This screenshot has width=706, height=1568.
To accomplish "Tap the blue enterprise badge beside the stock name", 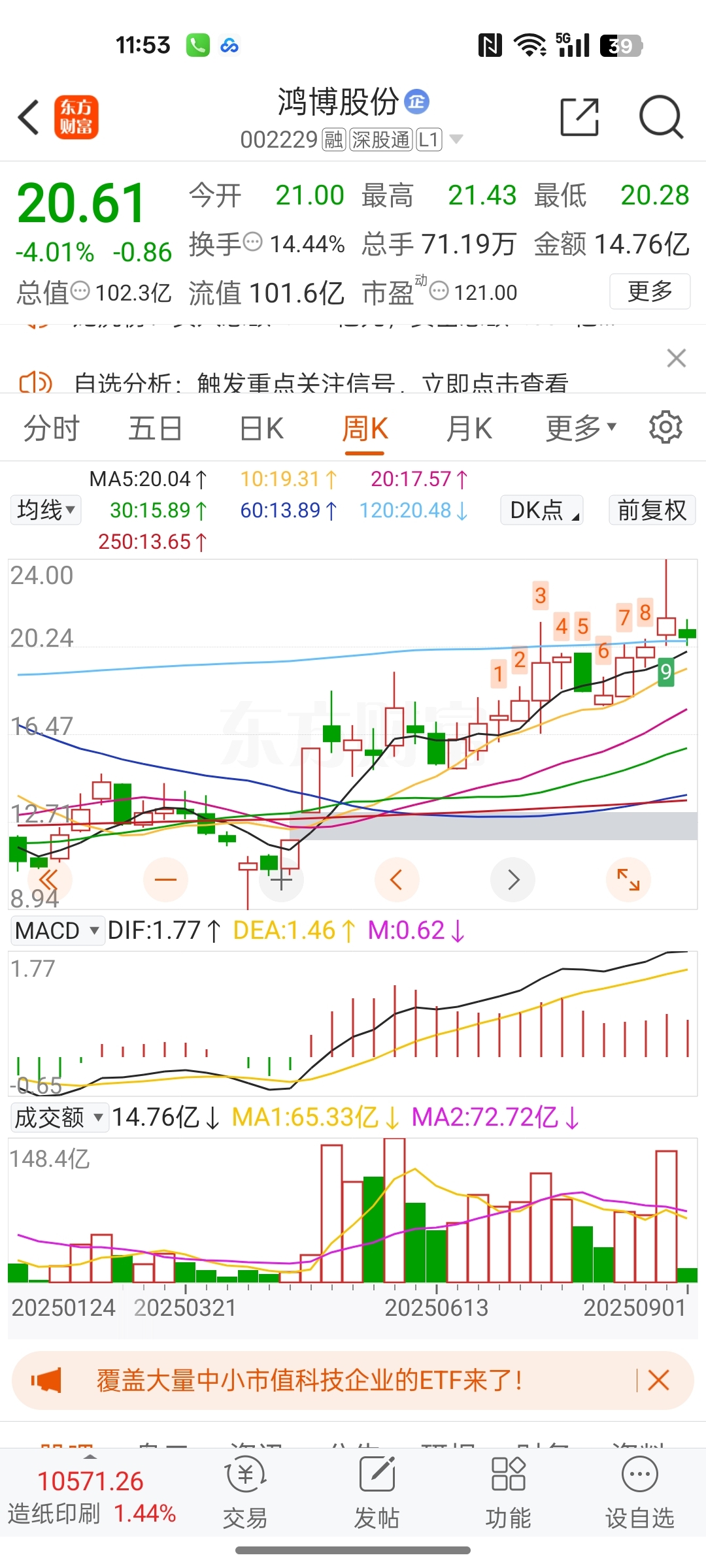I will tap(416, 102).
